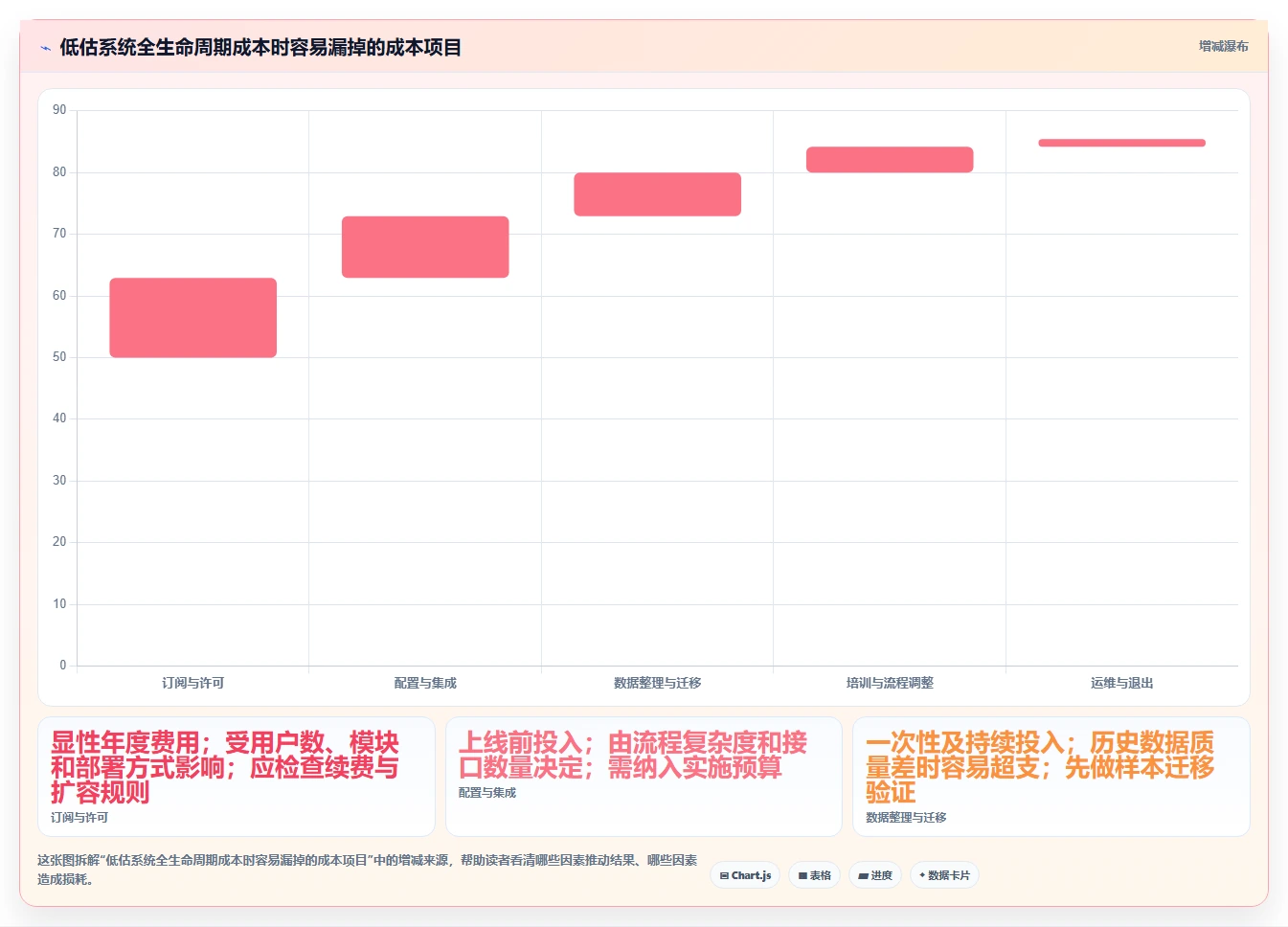Click the Chart.js chip
This screenshot has height=927, width=1288.
[x=745, y=875]
